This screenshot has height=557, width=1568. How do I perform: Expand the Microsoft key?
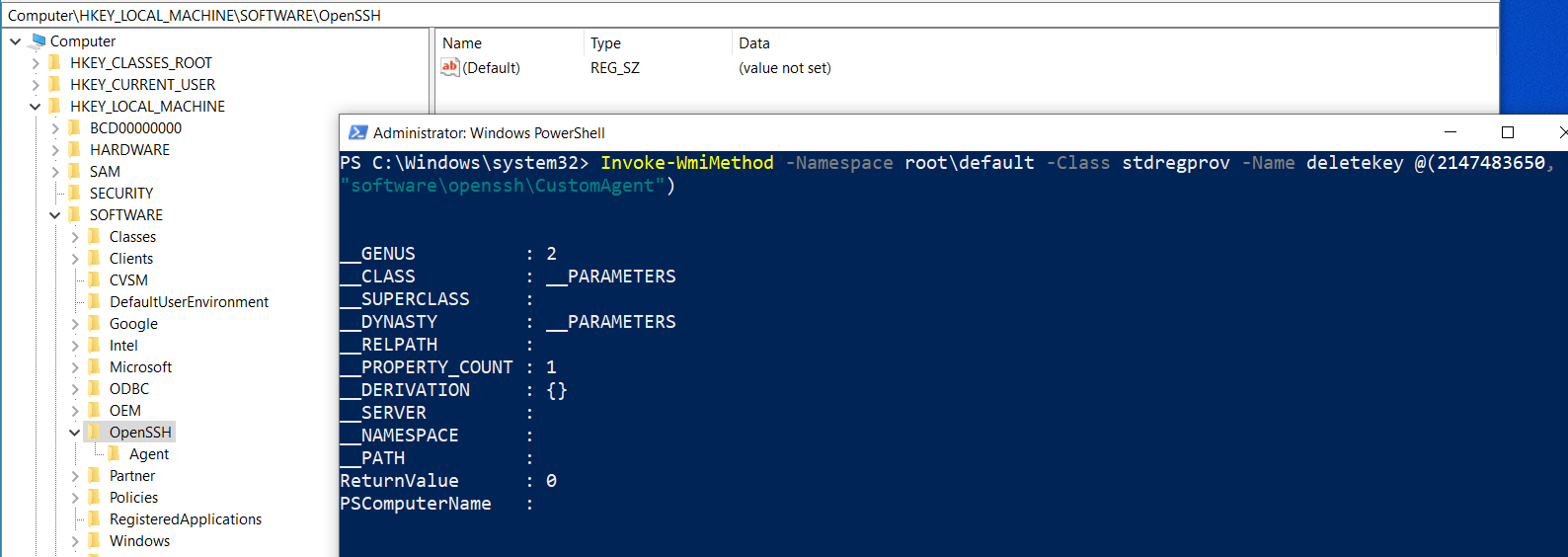tap(75, 367)
